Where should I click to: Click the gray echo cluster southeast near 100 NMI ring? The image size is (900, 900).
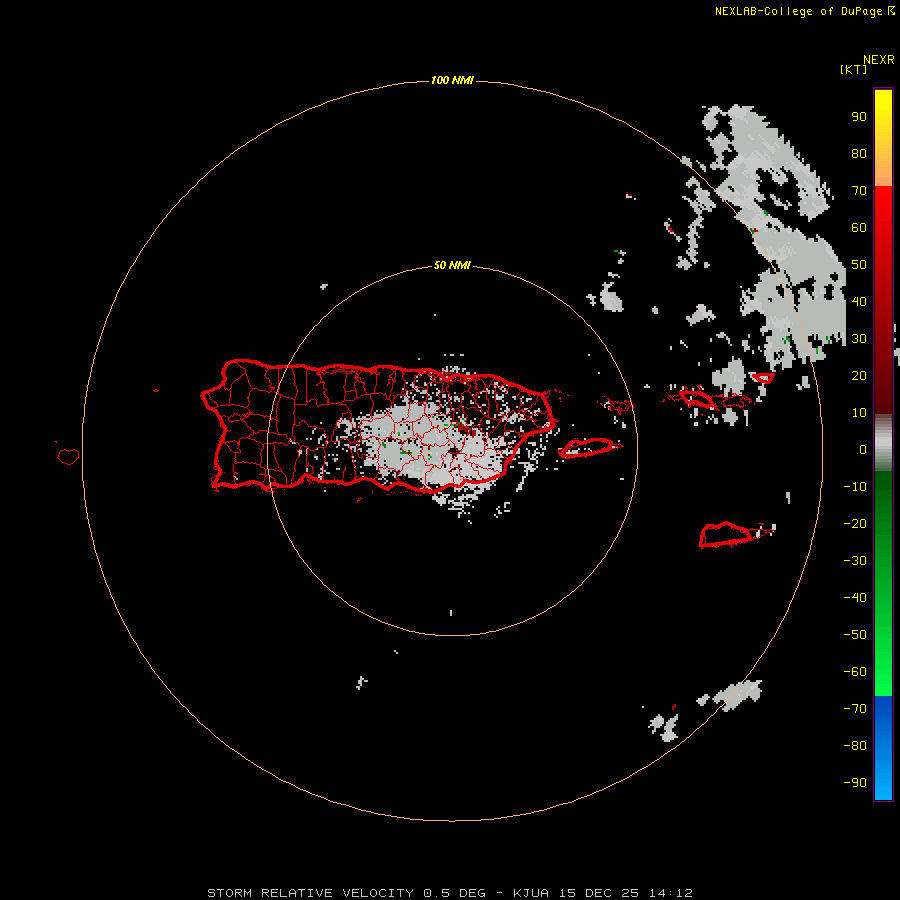click(x=738, y=695)
